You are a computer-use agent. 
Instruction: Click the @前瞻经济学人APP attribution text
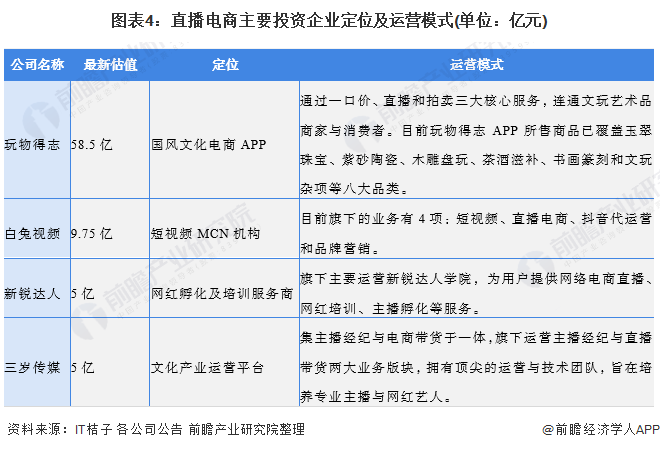tap(601, 429)
